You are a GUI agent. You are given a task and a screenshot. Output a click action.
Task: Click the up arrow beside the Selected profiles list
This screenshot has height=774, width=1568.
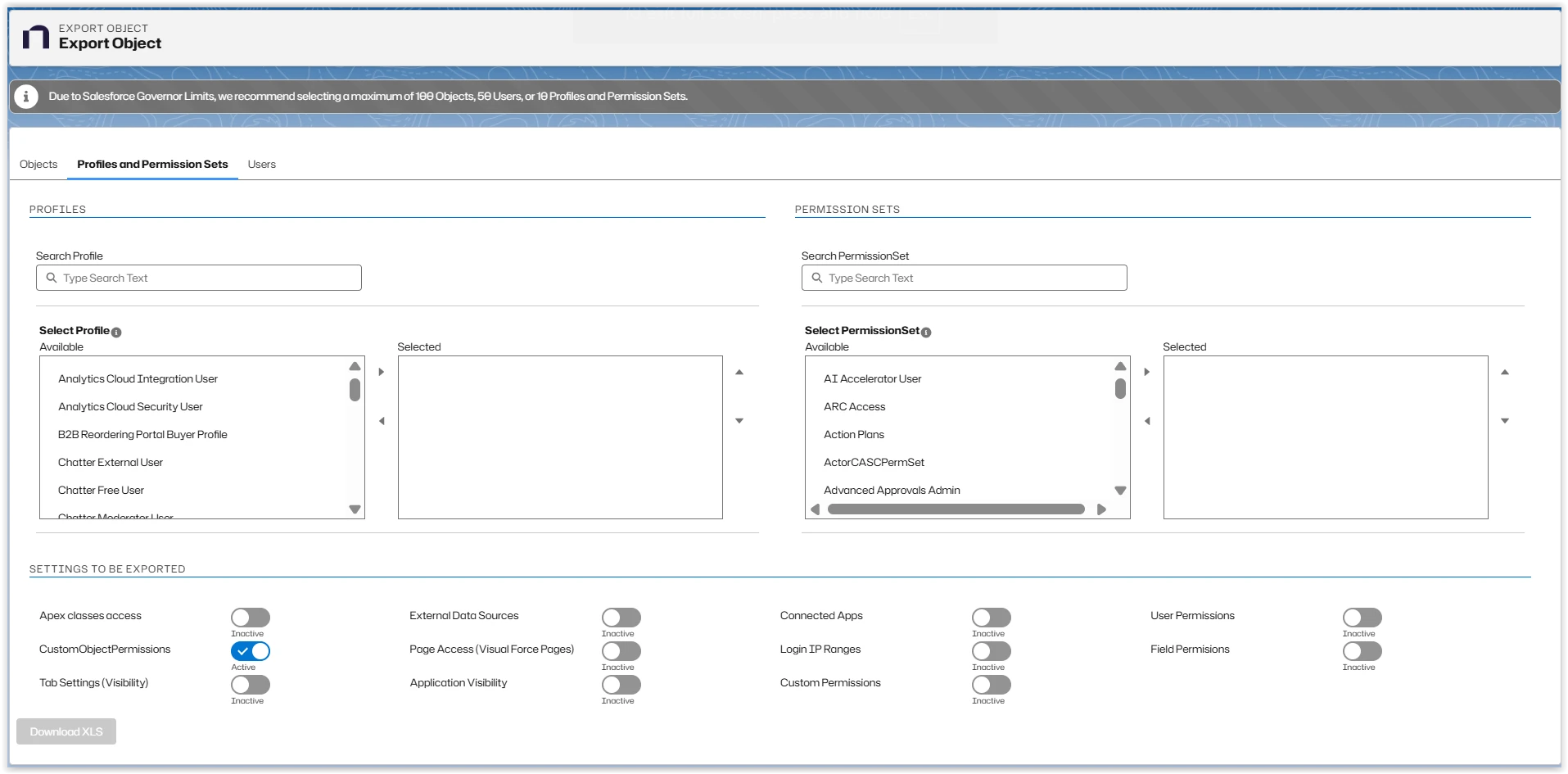click(739, 372)
